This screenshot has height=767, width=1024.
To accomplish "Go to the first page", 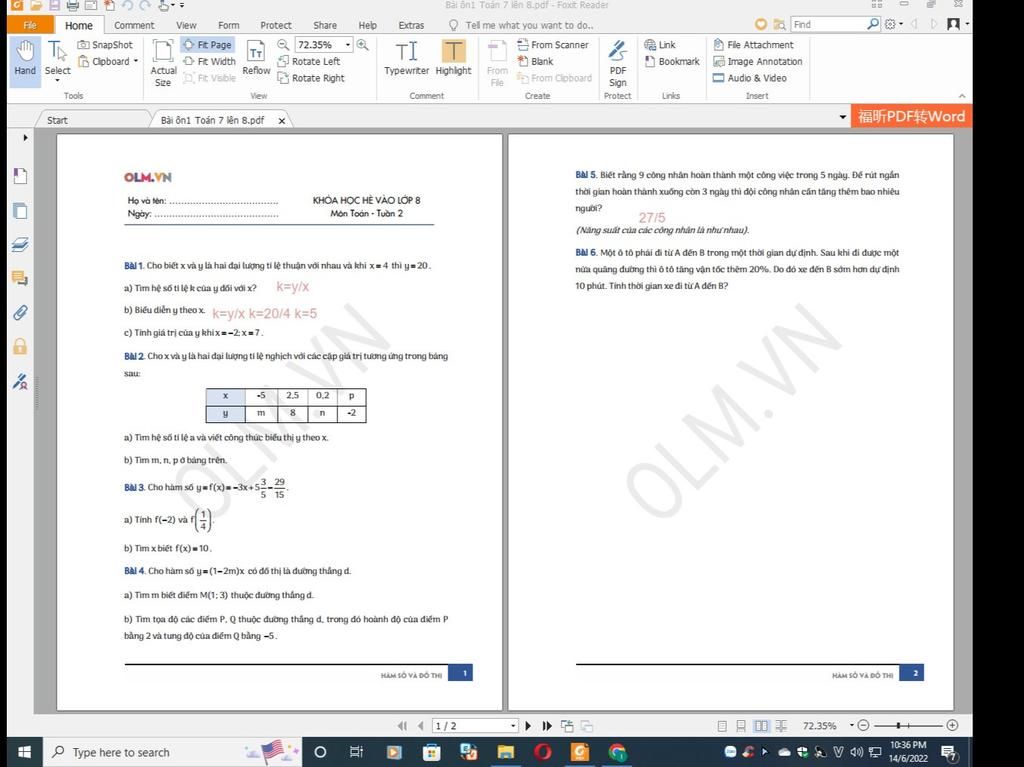I will 402,726.
